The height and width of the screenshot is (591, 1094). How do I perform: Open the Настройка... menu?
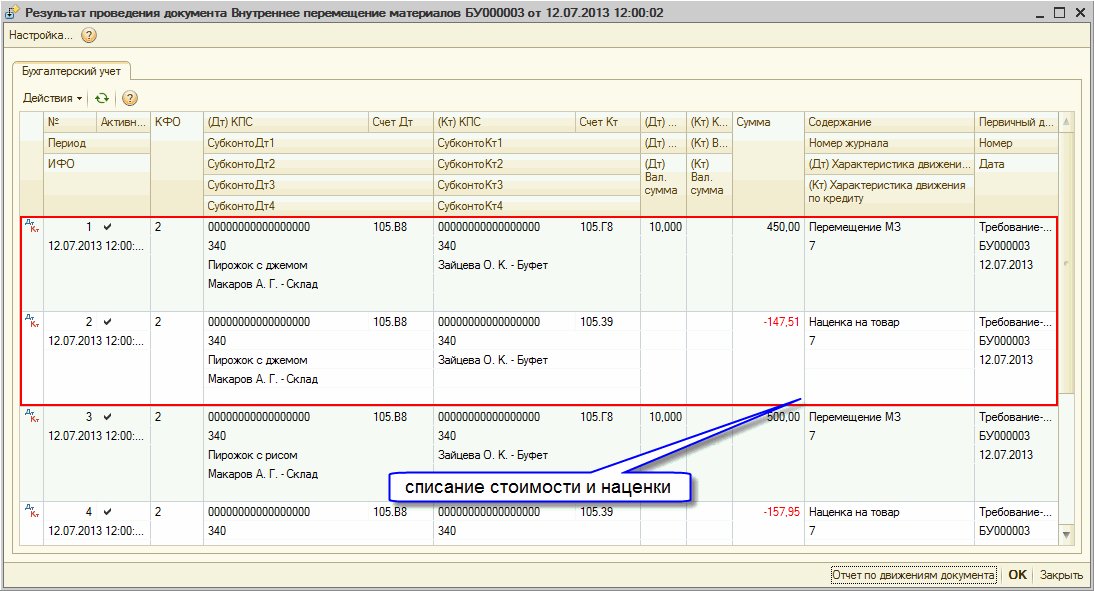tap(40, 35)
